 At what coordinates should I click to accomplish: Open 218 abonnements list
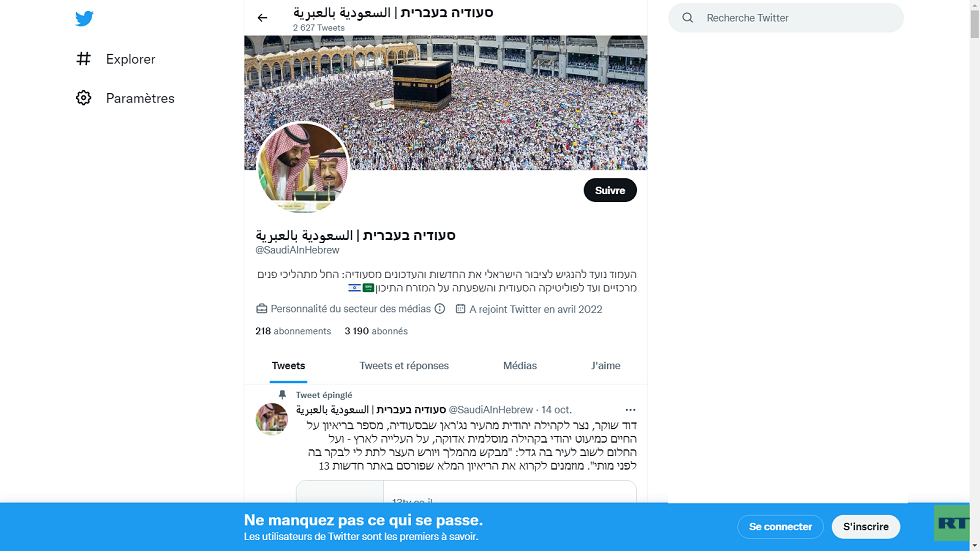point(293,331)
